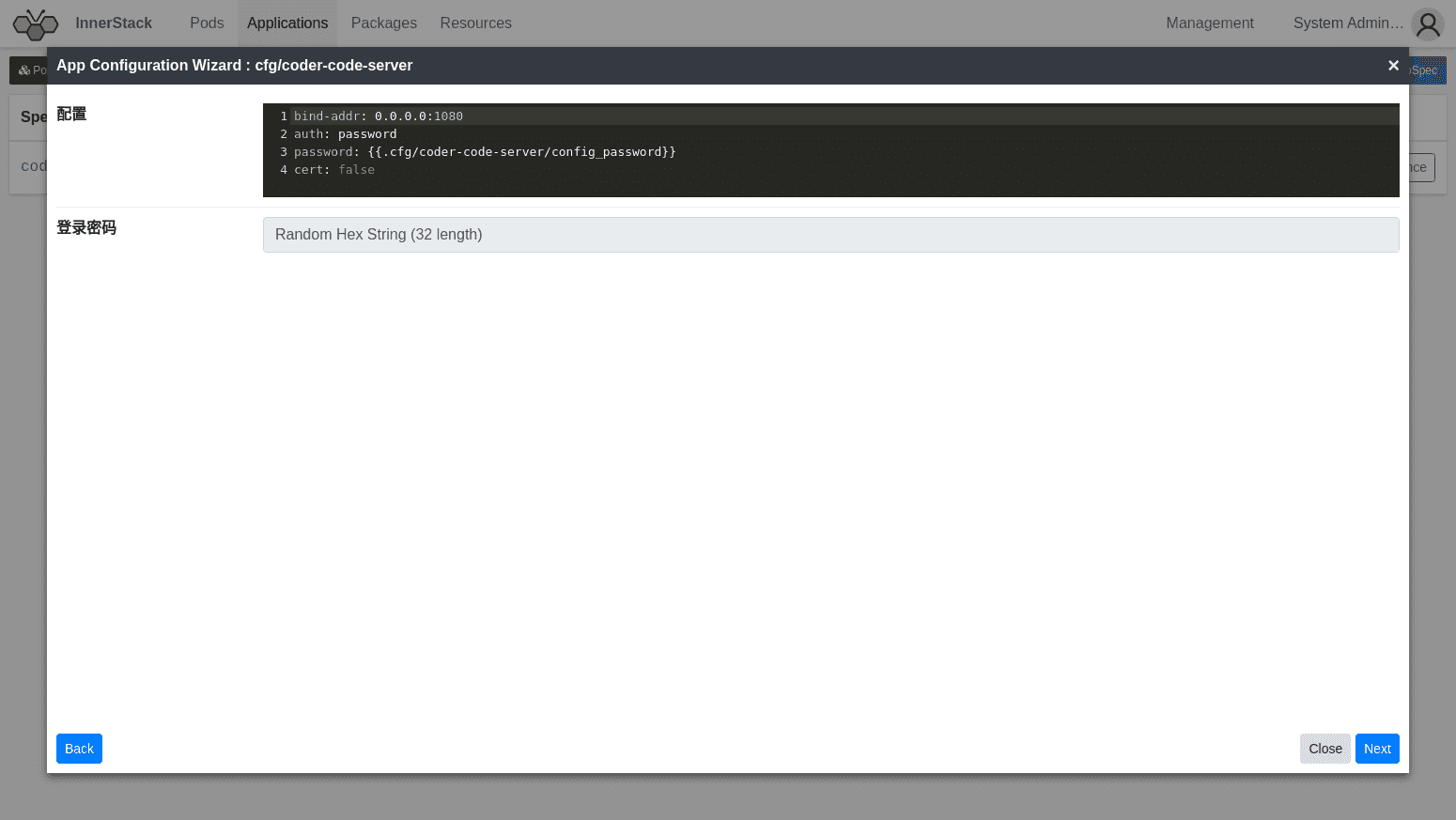Open the Resources section
This screenshot has width=1456, height=820.
click(x=475, y=23)
